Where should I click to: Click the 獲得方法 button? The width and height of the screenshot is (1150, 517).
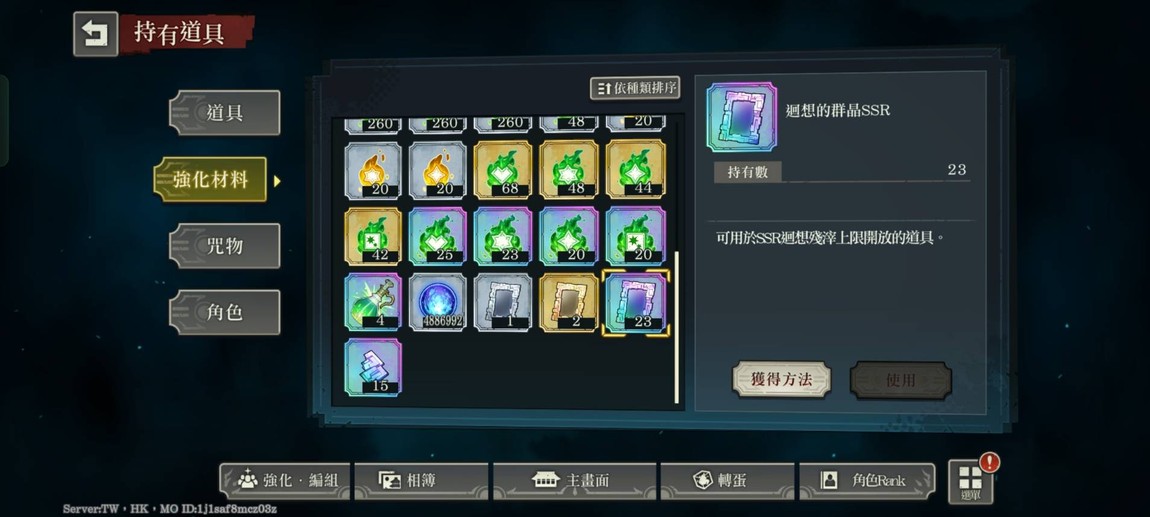pos(781,380)
